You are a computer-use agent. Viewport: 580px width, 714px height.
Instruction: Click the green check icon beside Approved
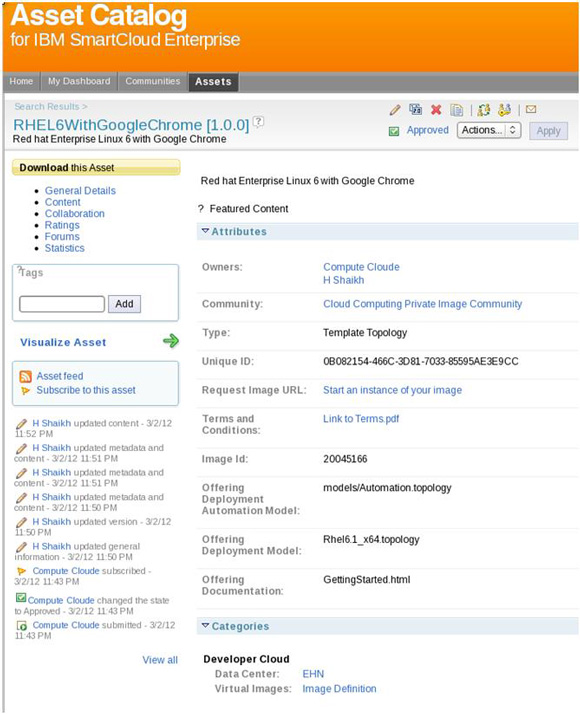click(x=394, y=131)
